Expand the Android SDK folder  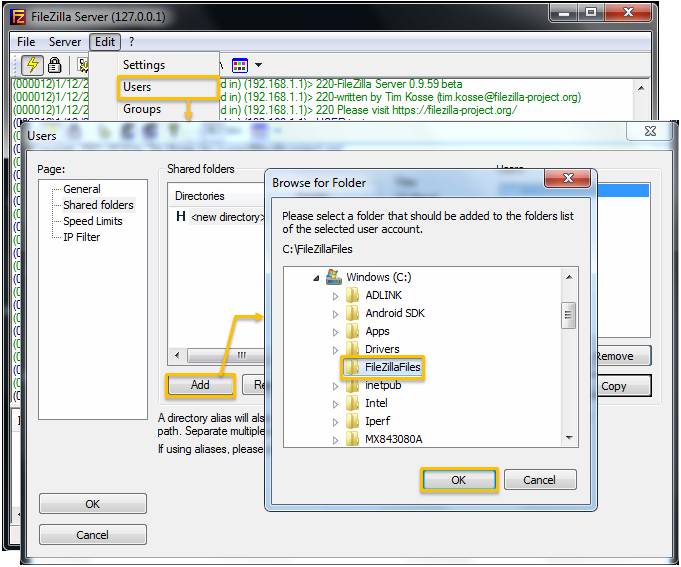click(335, 314)
